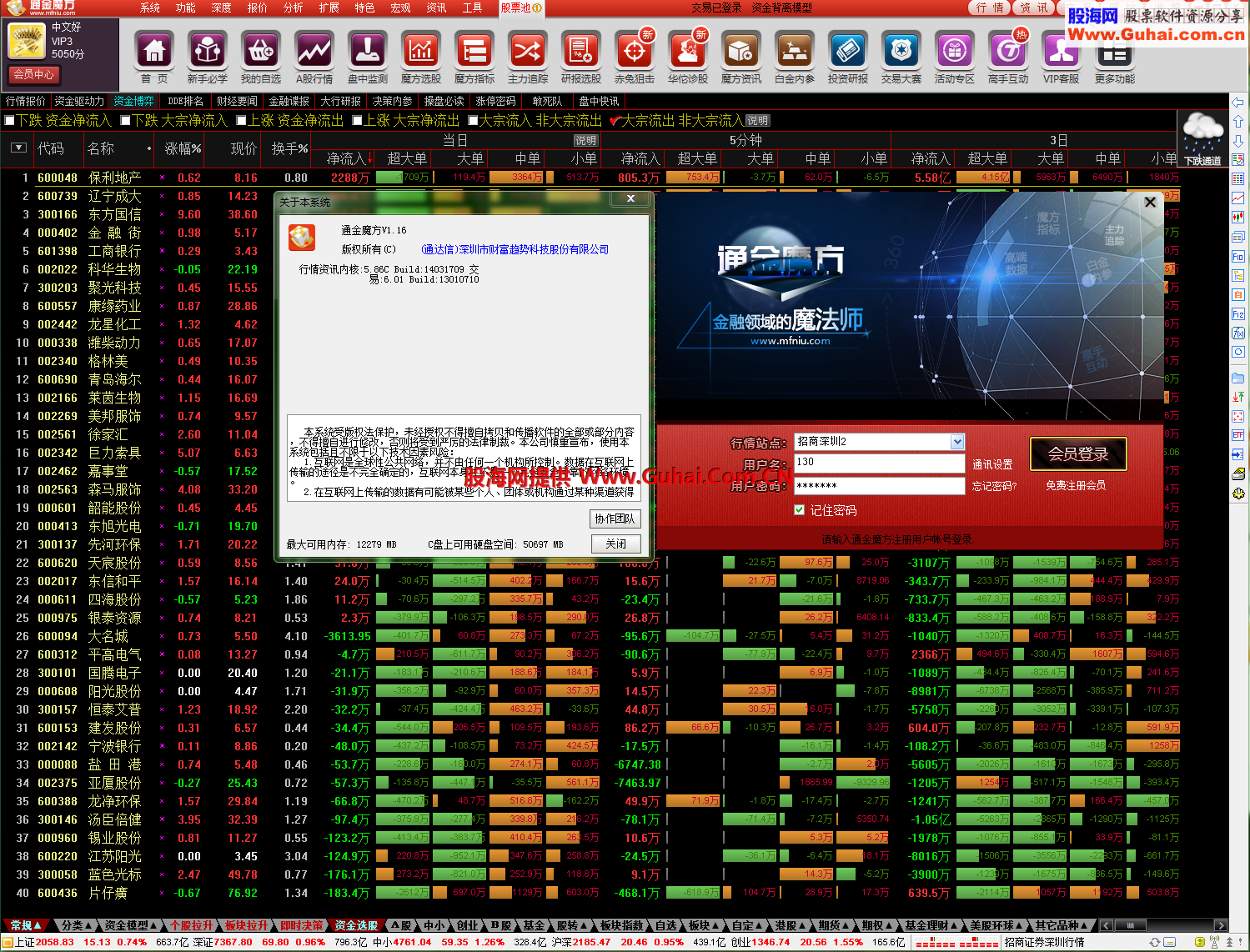Expand the 美股环球 bottom tab menu
This screenshot has height=952, width=1250.
pyautogui.click(x=997, y=925)
